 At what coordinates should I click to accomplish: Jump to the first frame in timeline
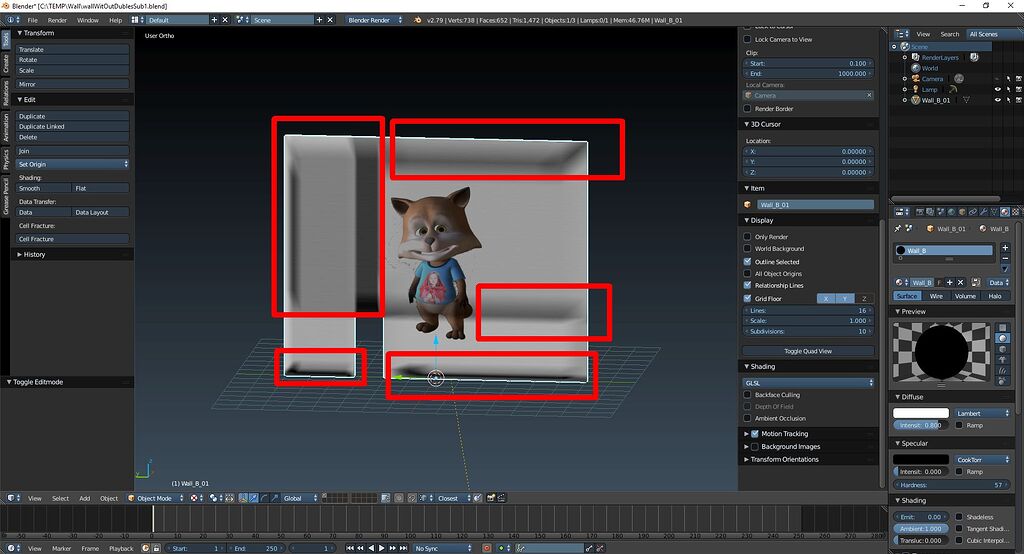pos(349,548)
